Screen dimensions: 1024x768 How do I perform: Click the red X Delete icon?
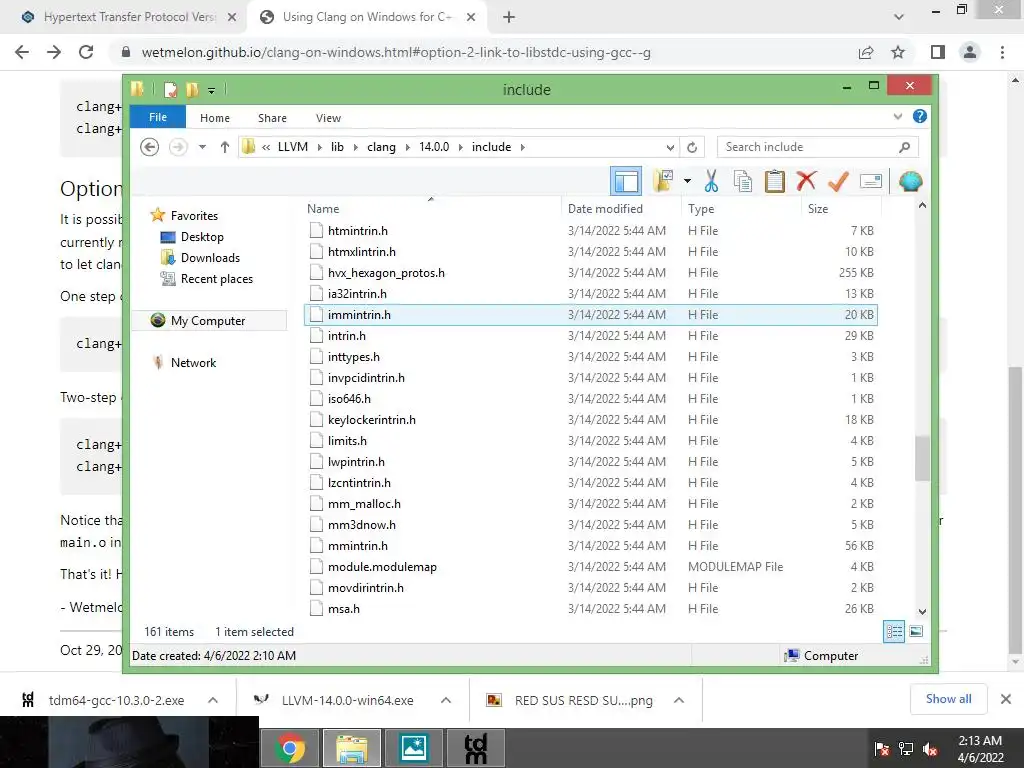[x=806, y=180]
